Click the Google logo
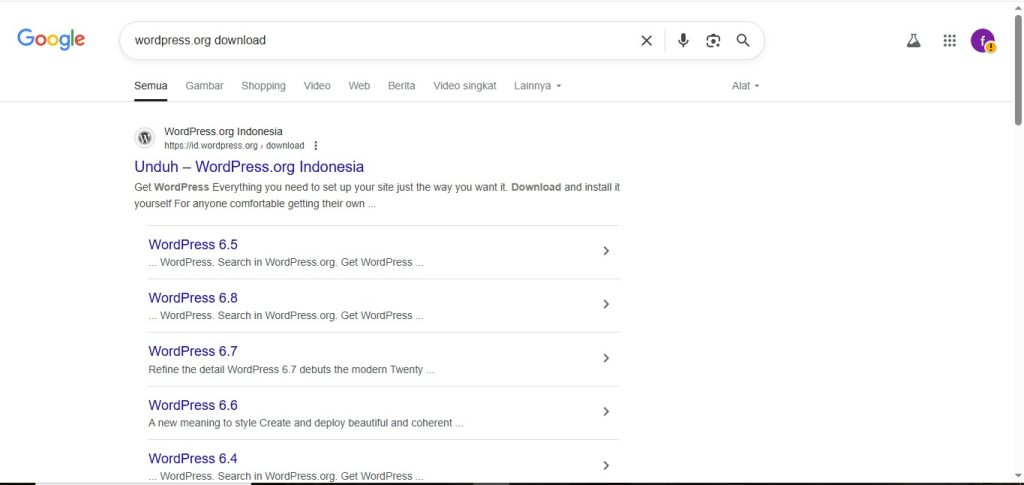 [51, 40]
